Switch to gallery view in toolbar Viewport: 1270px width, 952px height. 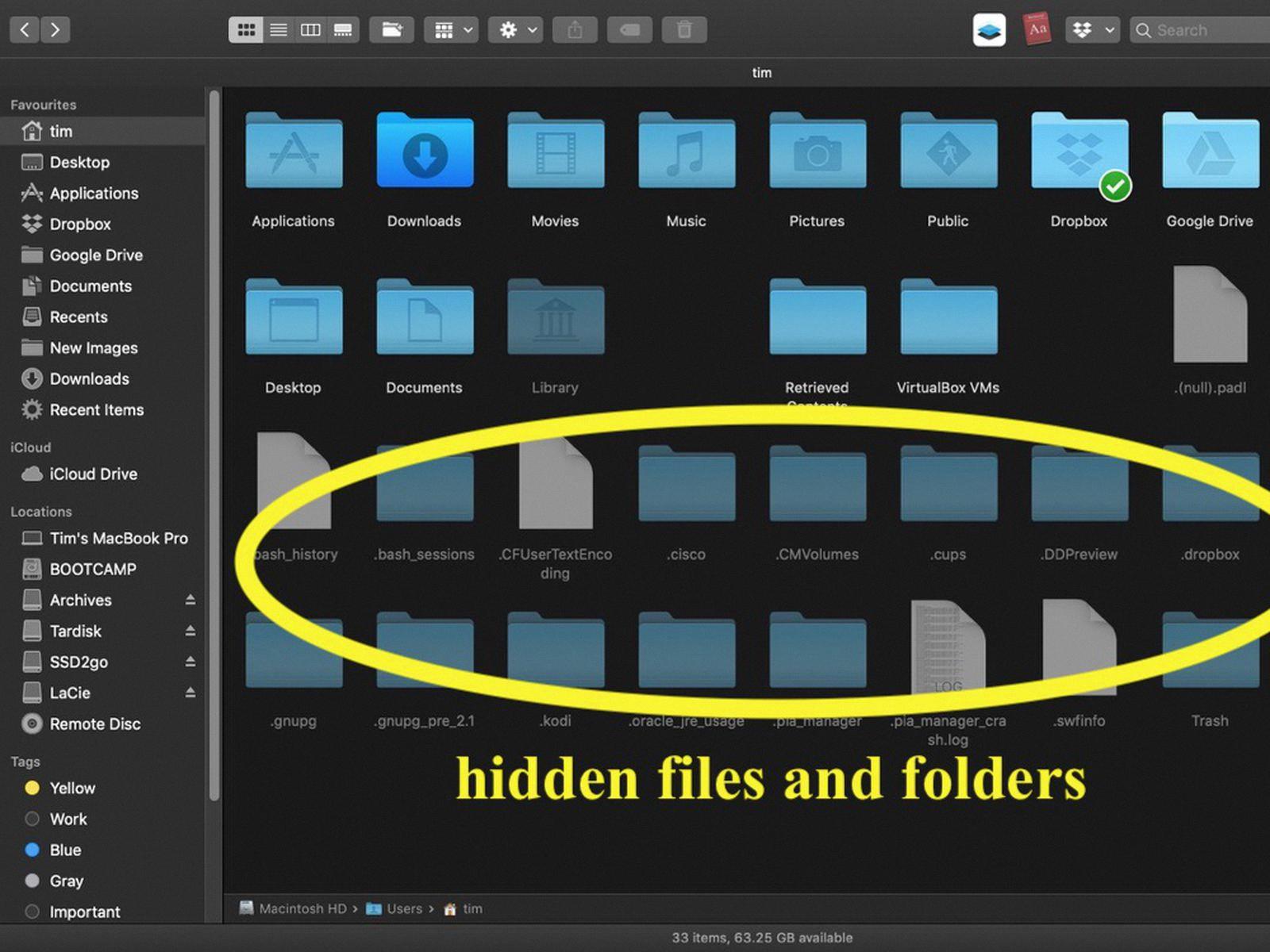pyautogui.click(x=343, y=30)
